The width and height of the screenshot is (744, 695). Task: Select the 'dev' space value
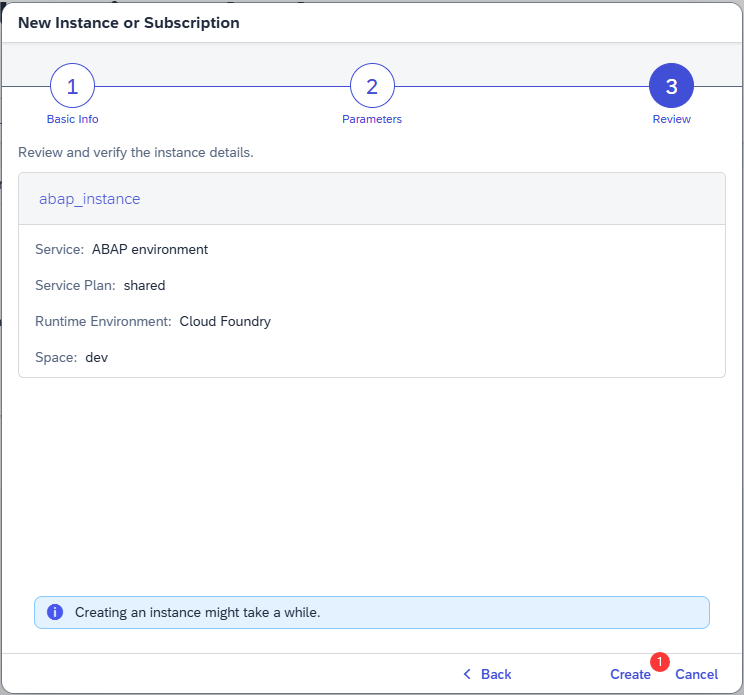coord(97,358)
